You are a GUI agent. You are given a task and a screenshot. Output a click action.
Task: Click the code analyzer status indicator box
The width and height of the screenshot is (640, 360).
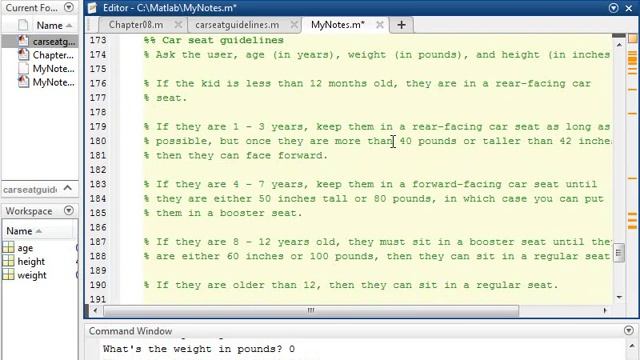(x=633, y=38)
